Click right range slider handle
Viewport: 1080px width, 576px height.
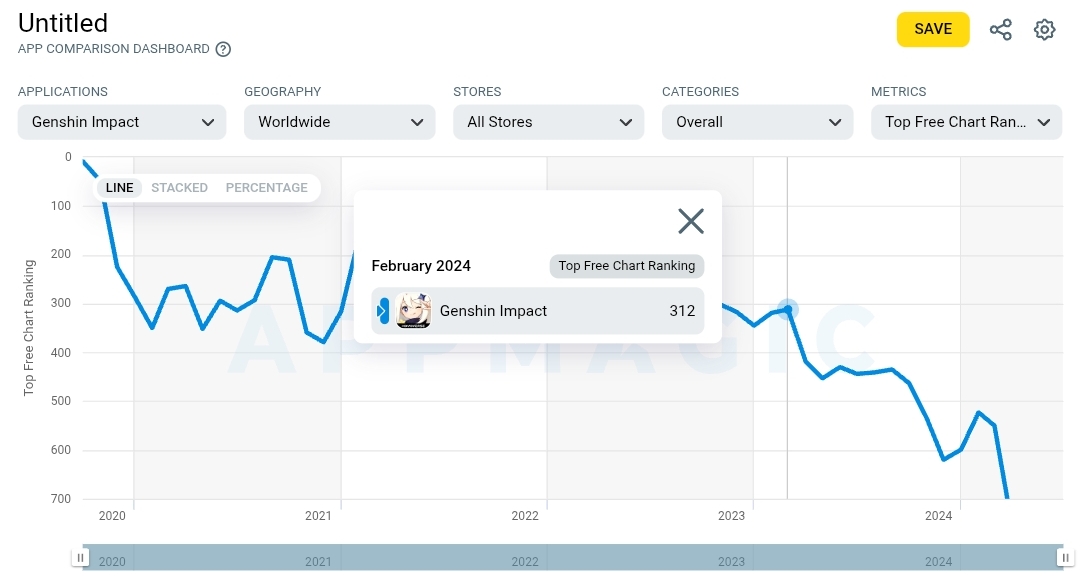tap(1066, 557)
